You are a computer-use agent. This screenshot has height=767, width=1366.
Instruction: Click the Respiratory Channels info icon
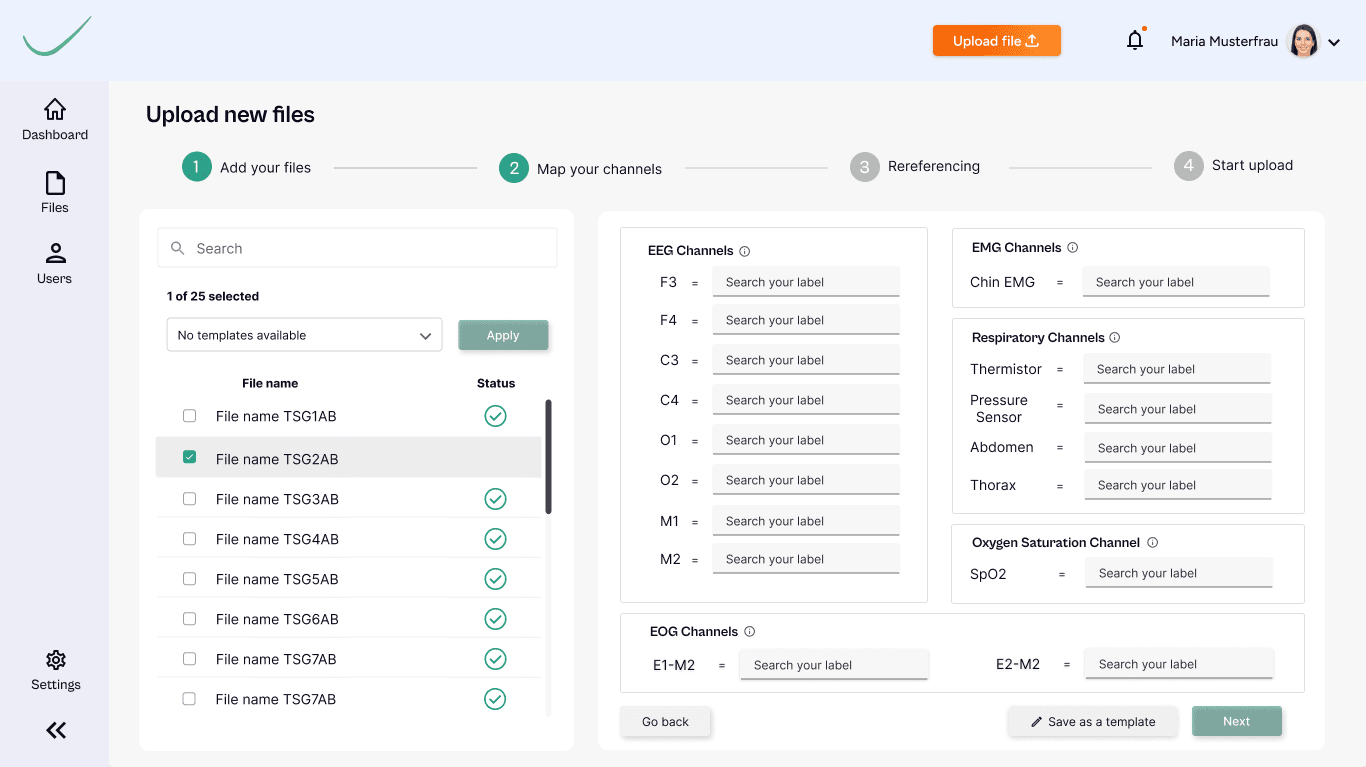(1115, 337)
